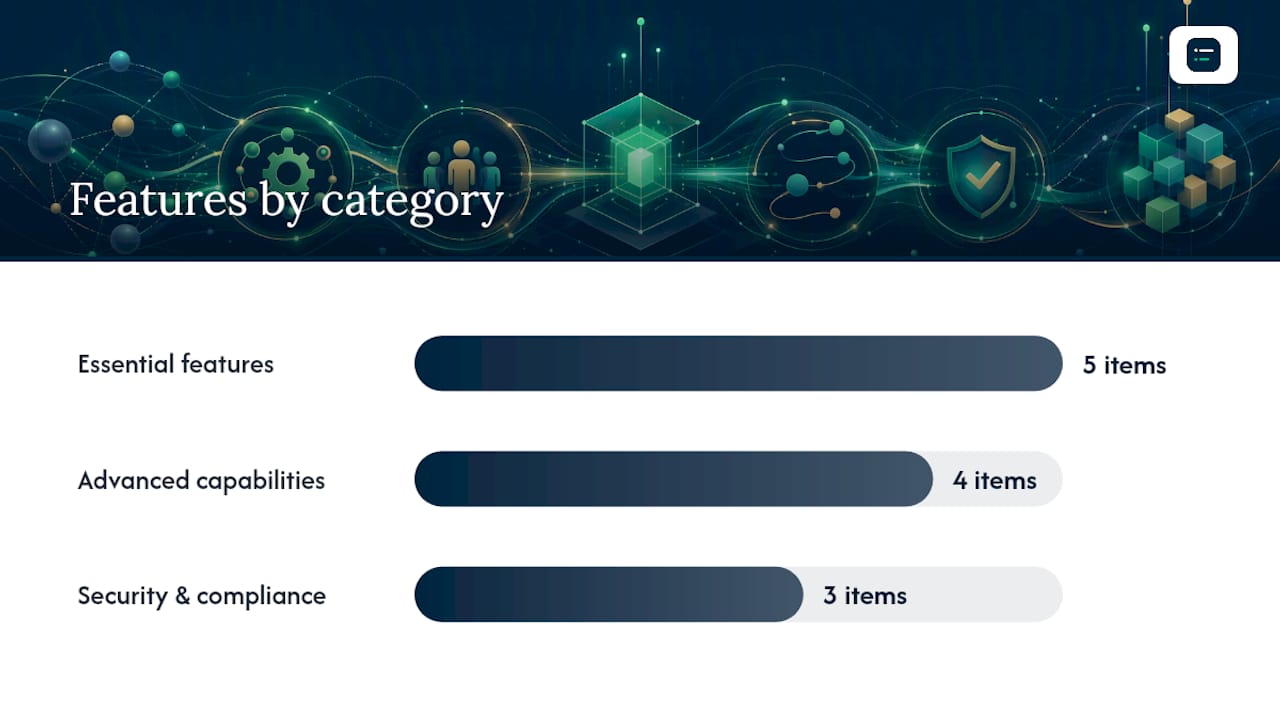Click the 4 items count text
Image resolution: width=1280 pixels, height=720 pixels.
995,481
